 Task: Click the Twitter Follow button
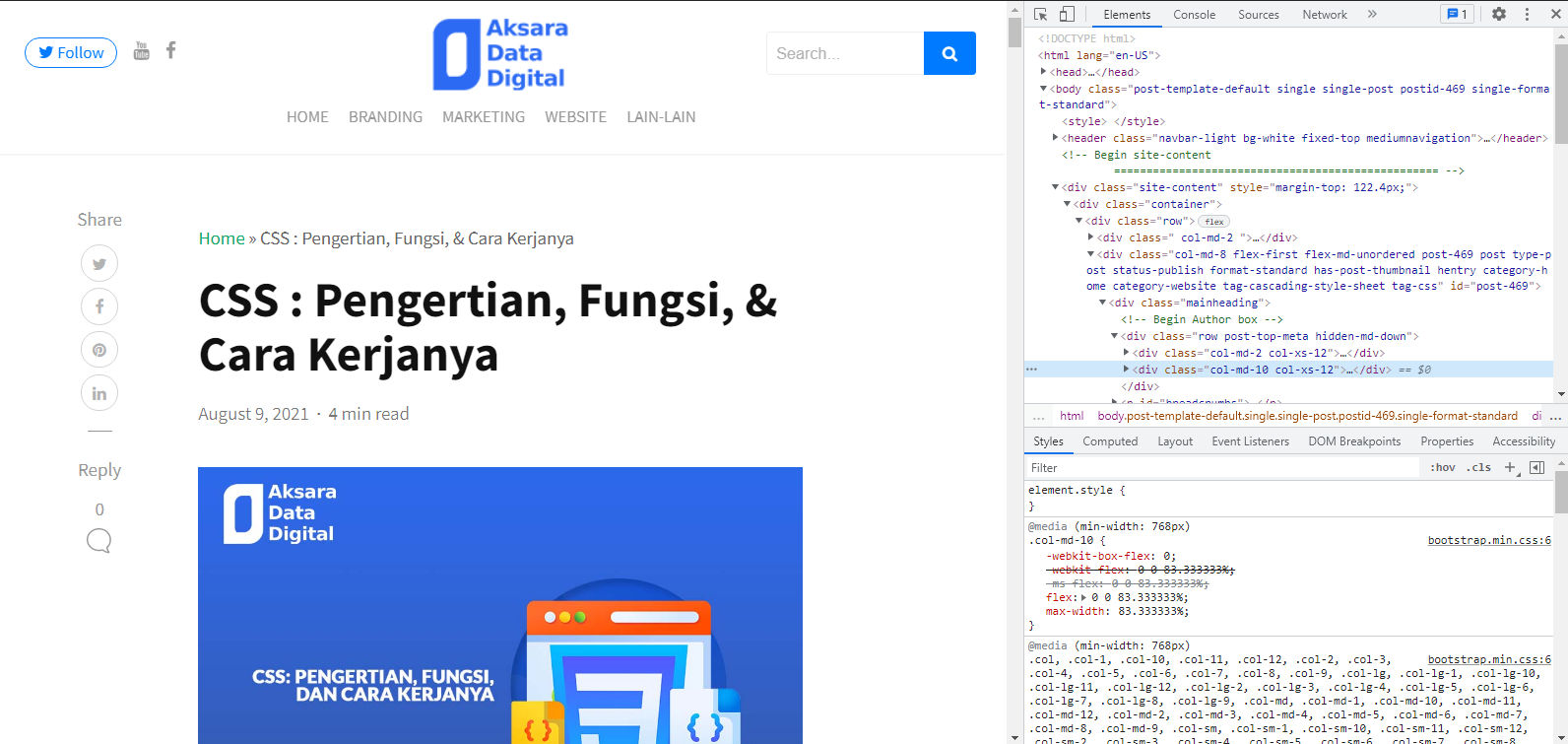tap(71, 52)
